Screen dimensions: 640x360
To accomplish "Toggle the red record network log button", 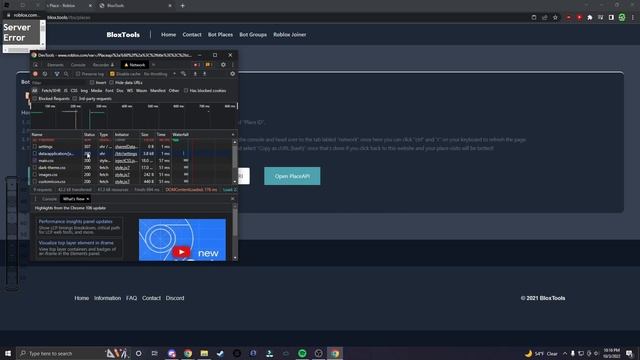I will pos(36,74).
